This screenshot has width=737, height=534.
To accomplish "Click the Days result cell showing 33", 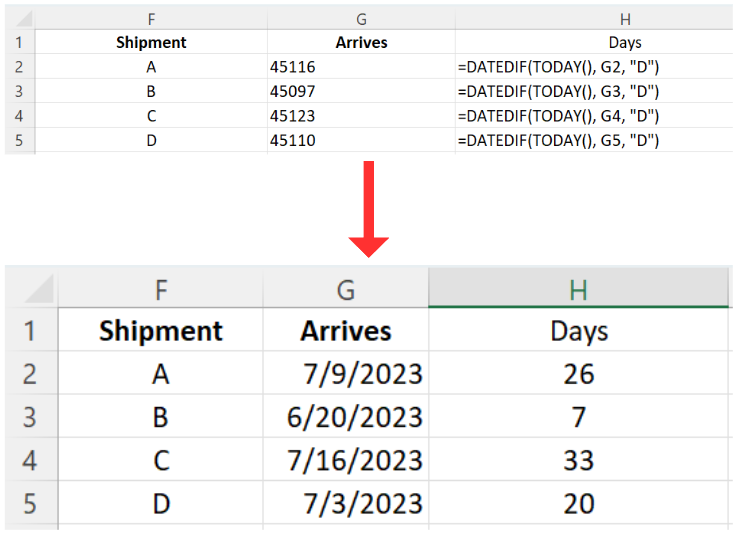I will pos(578,460).
